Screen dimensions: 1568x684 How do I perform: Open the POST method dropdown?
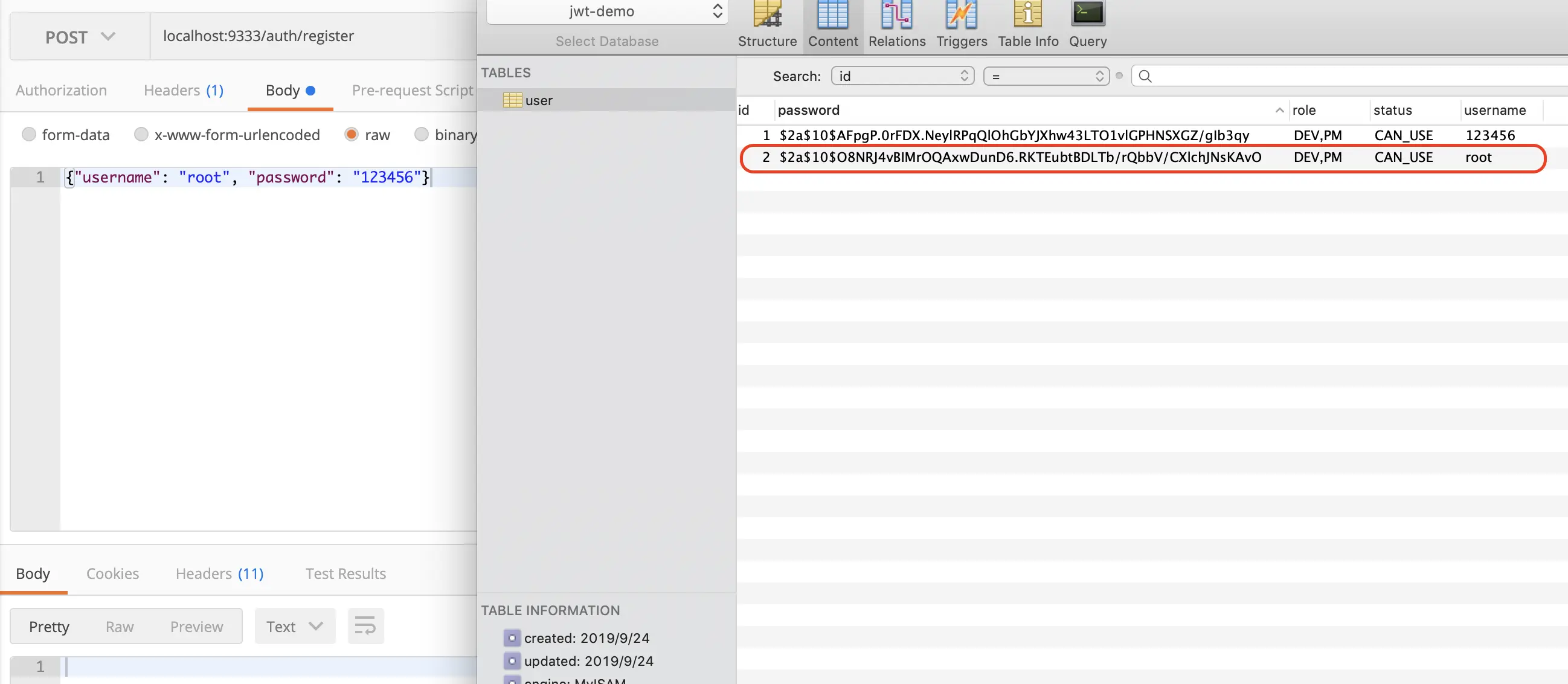[x=80, y=37]
